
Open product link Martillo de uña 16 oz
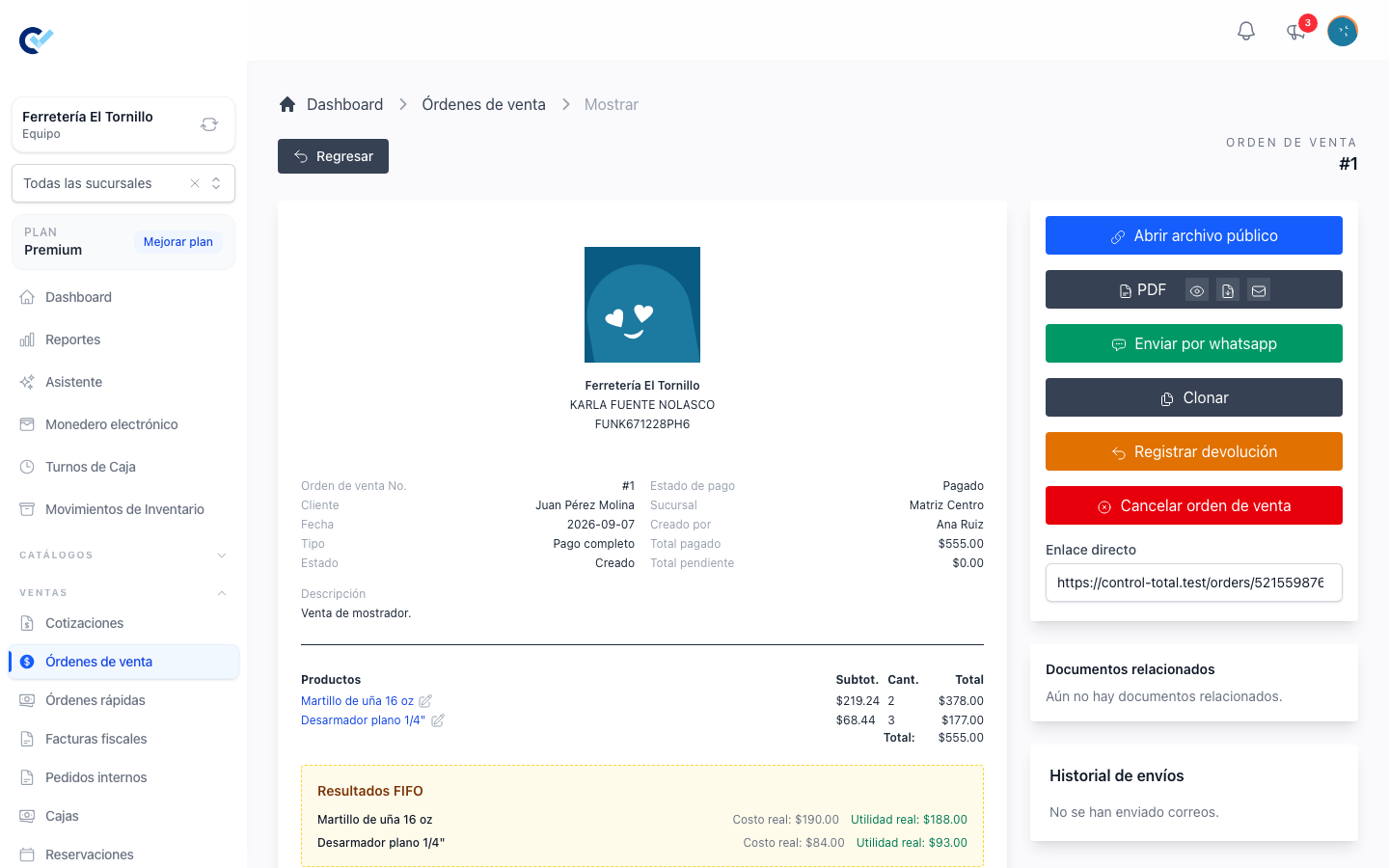point(357,701)
